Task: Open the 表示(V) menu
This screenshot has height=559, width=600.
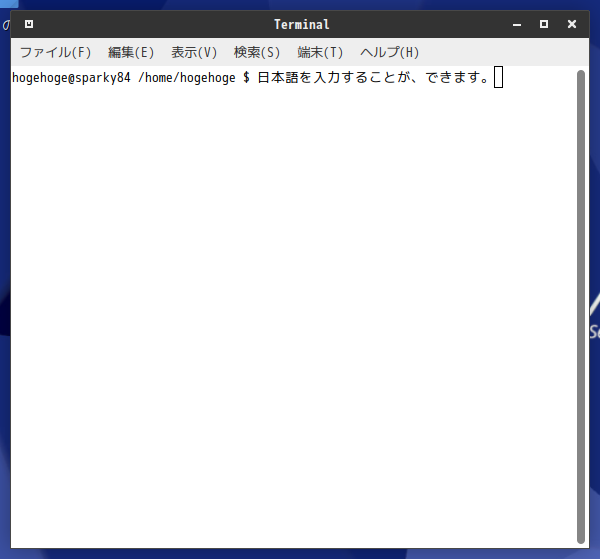Action: click(x=194, y=52)
